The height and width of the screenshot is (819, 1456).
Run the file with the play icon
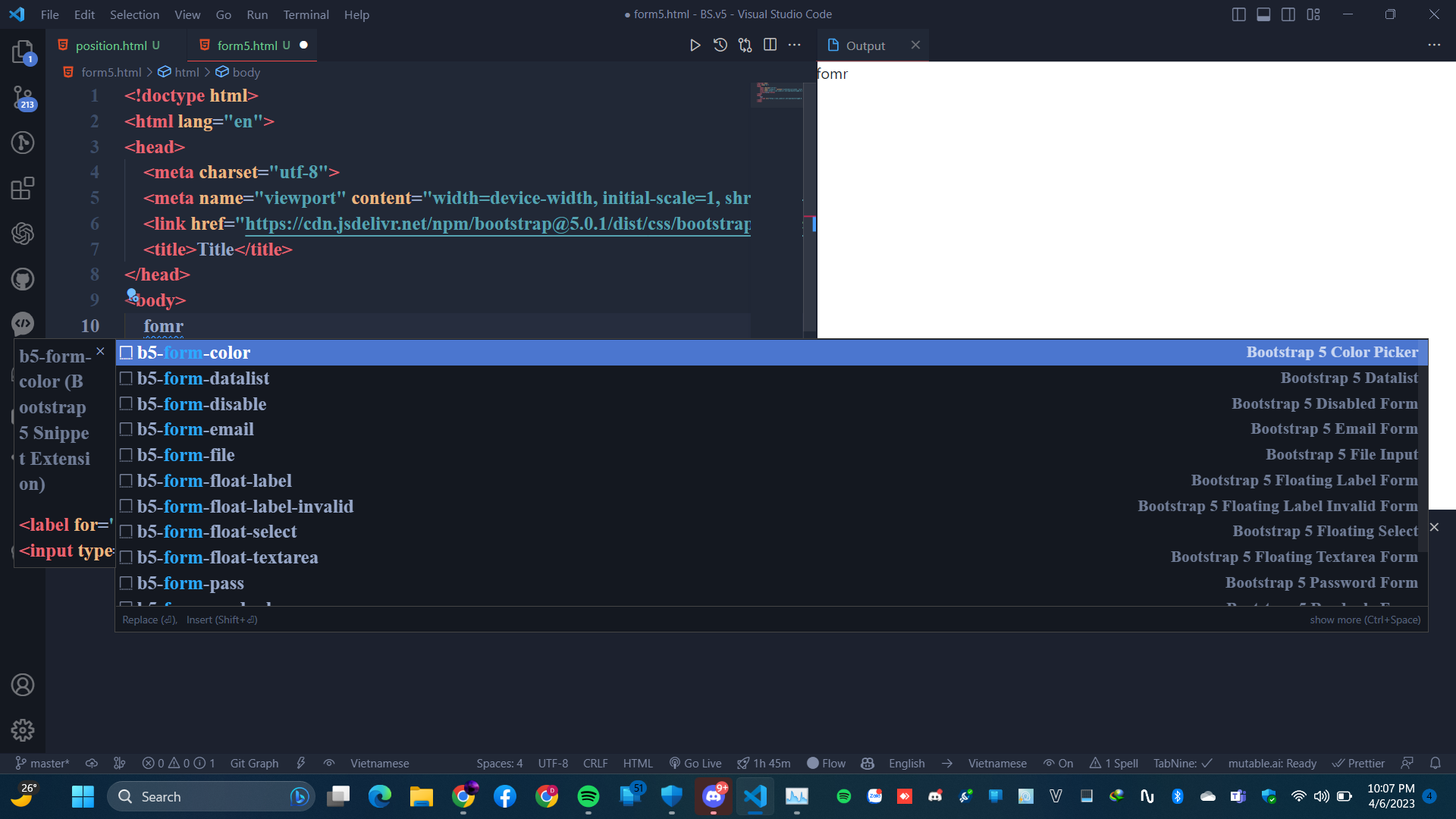click(695, 45)
